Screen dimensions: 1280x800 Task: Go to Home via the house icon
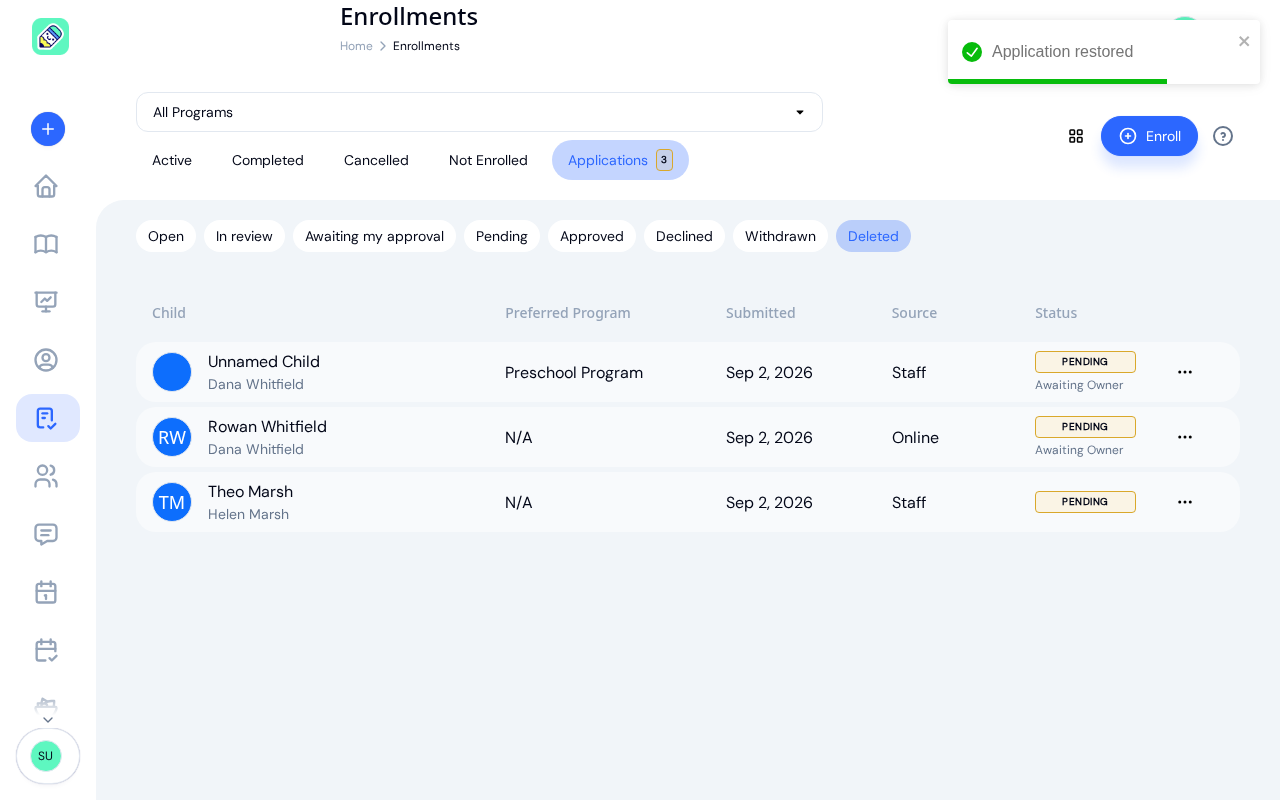click(46, 186)
